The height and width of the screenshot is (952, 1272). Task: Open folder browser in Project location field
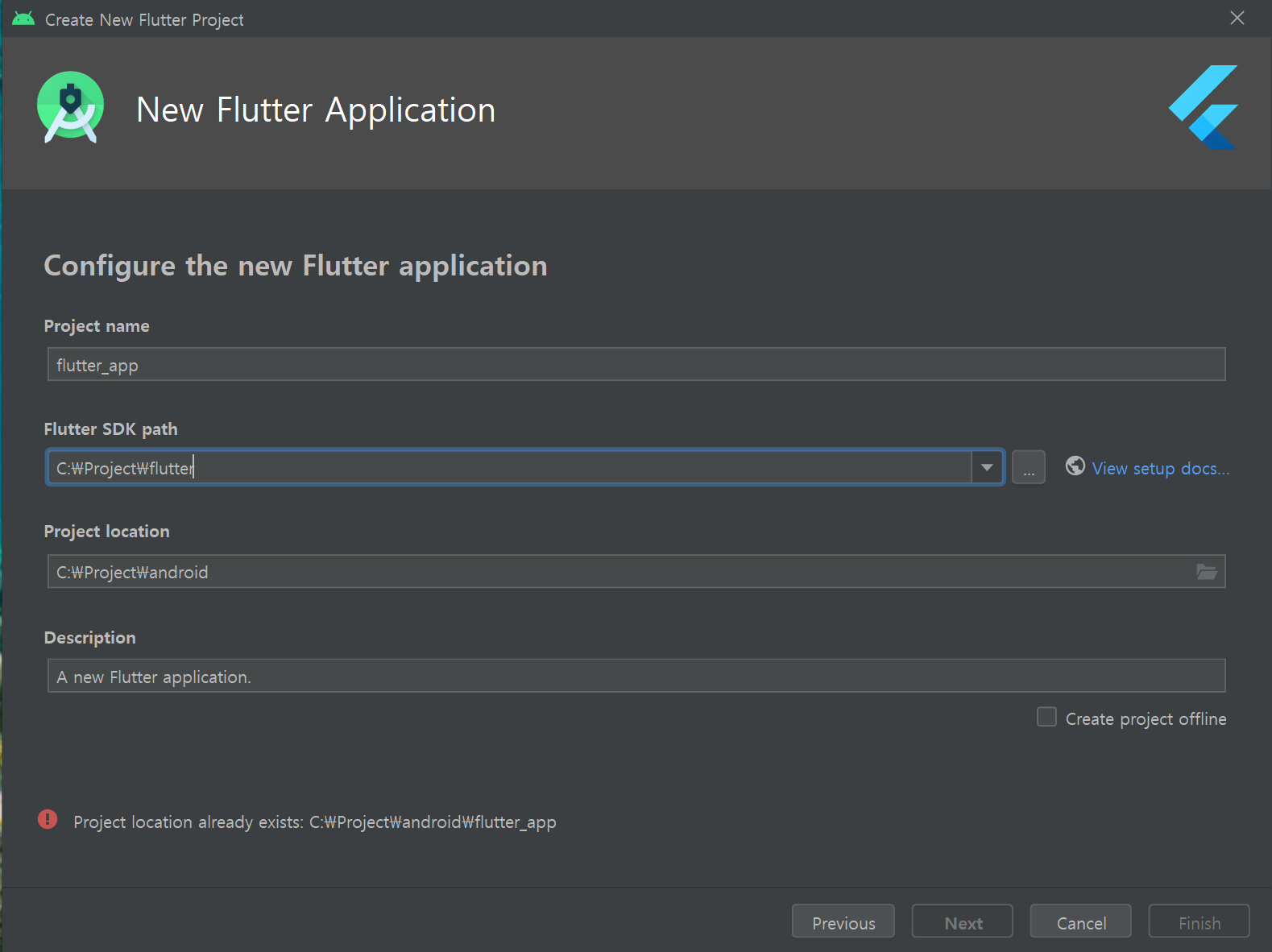tap(1206, 572)
